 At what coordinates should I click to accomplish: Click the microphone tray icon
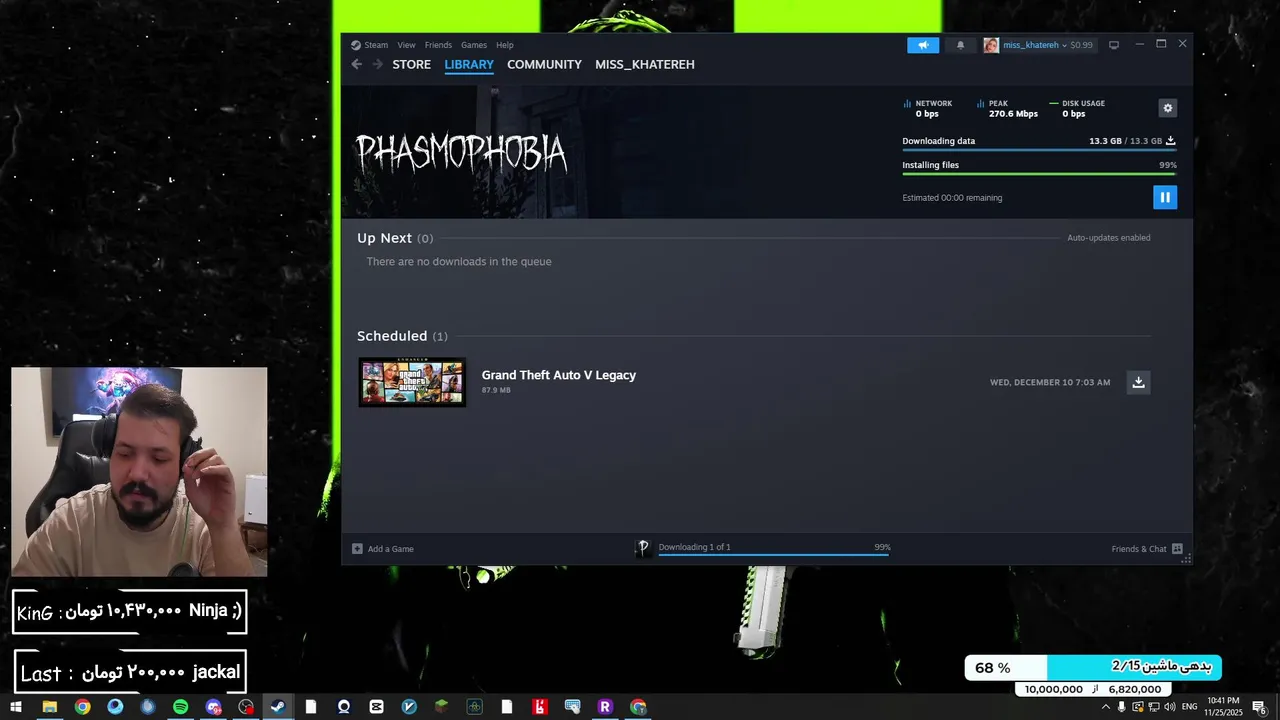click(x=1121, y=707)
